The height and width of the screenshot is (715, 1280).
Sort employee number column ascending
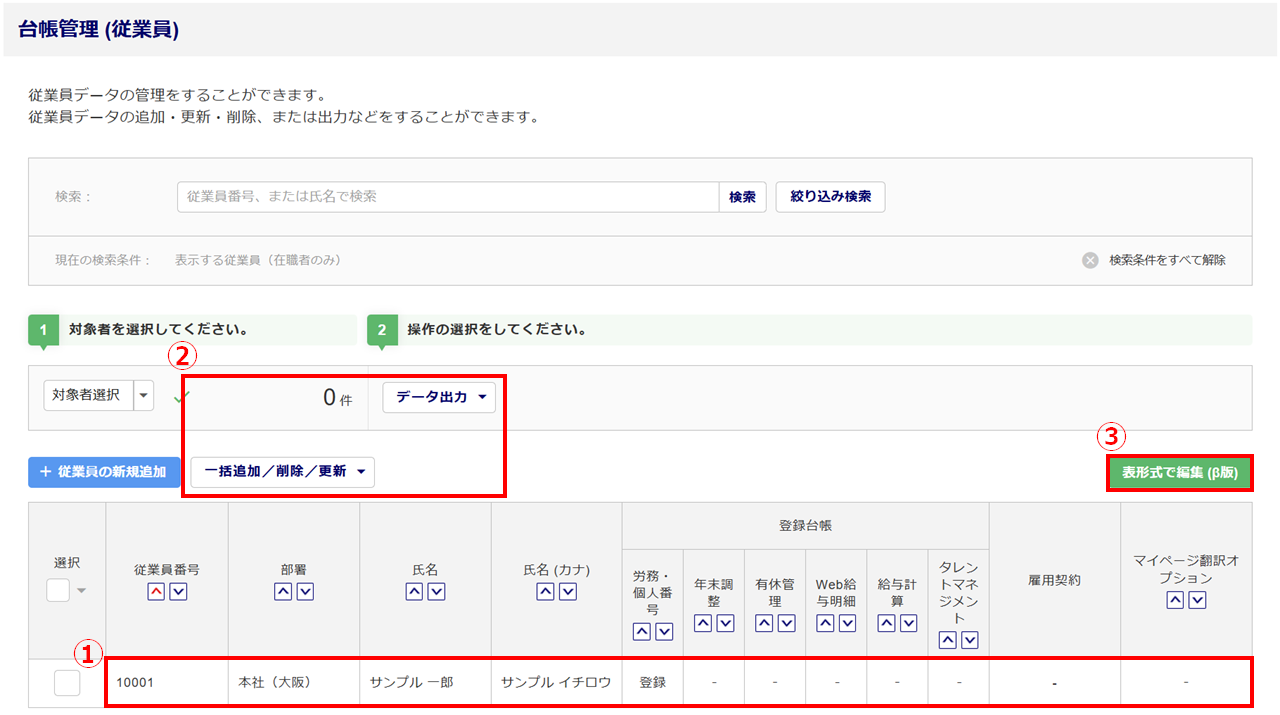coord(156,592)
